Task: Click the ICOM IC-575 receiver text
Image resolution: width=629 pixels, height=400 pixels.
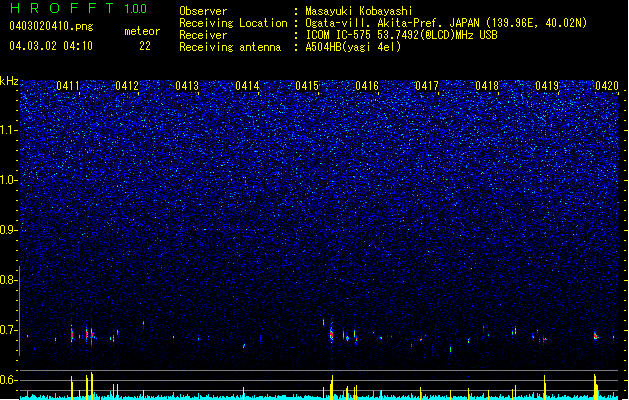Action: coord(401,35)
